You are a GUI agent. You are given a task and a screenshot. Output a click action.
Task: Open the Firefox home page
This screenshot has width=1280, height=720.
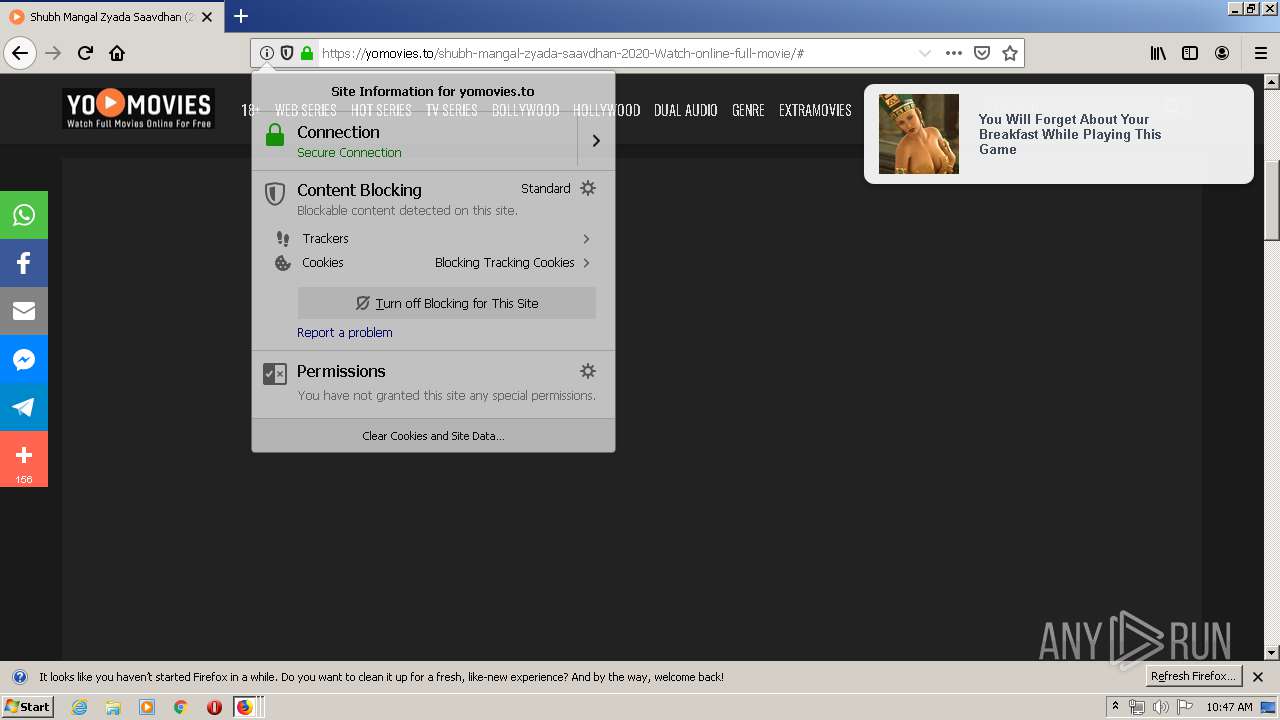pos(117,53)
